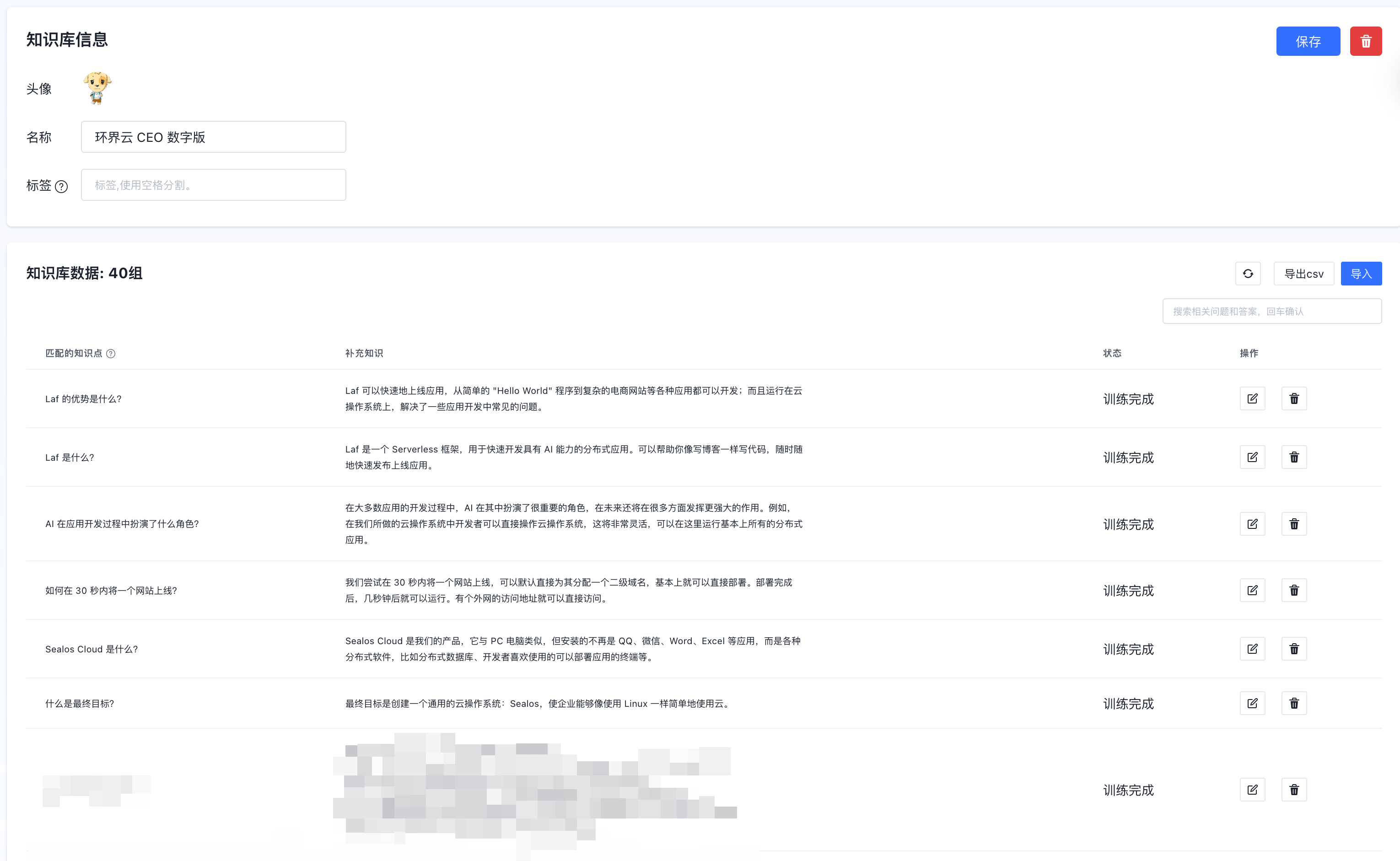
Task: Delete the "Laf 的优势是什么?" entry
Action: click(1293, 398)
